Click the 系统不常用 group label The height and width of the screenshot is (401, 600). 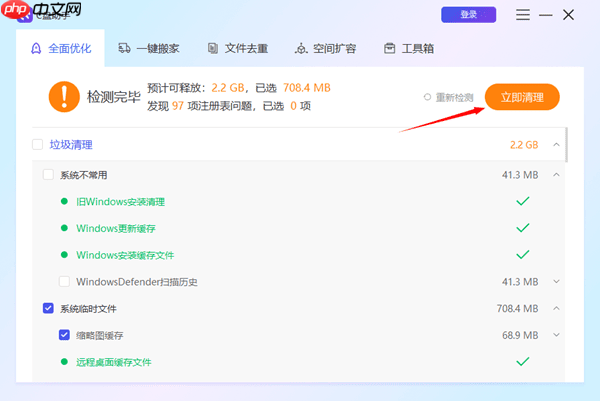(x=83, y=175)
